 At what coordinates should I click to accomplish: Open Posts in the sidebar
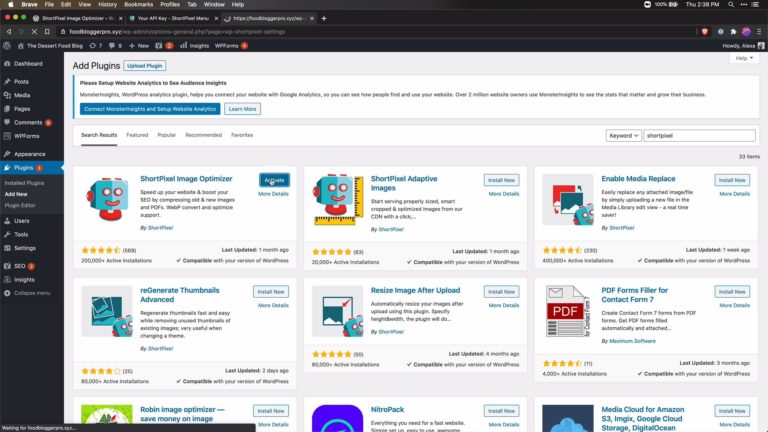pos(21,81)
